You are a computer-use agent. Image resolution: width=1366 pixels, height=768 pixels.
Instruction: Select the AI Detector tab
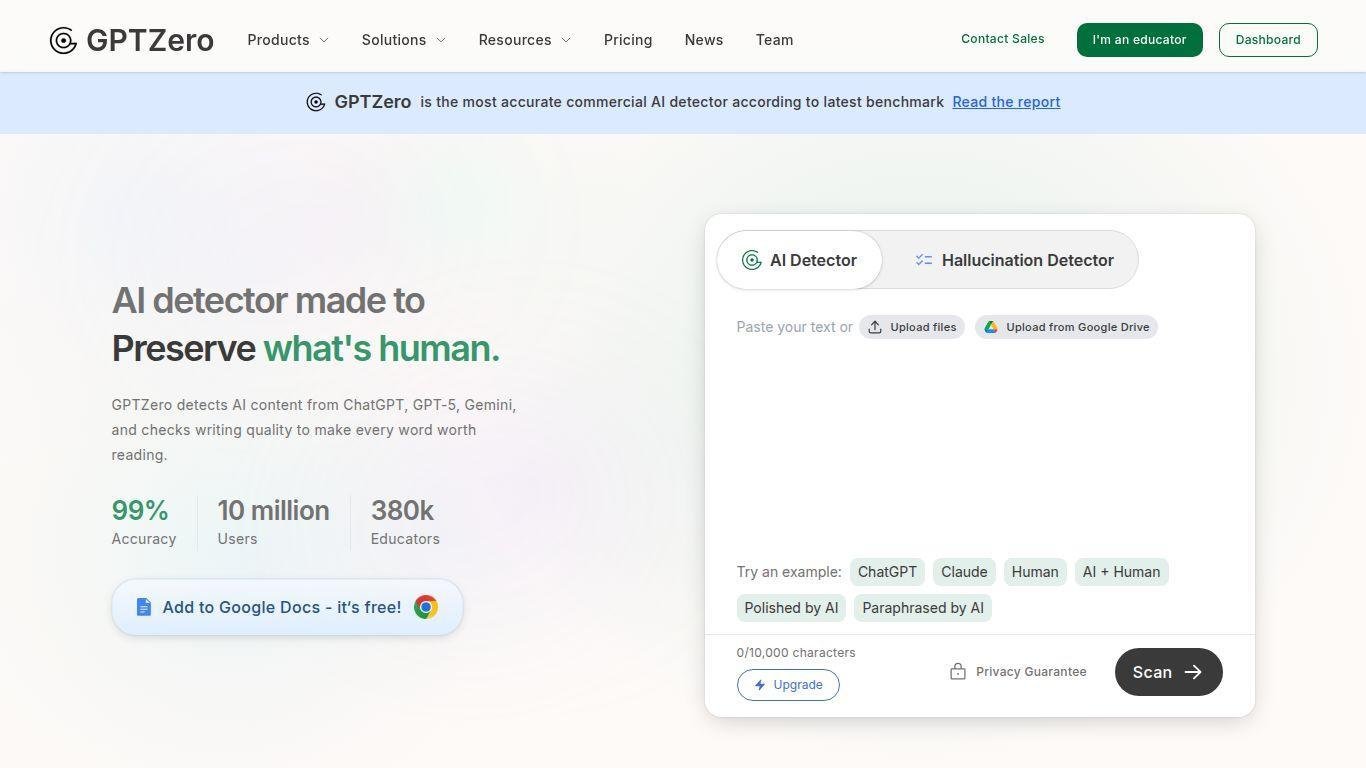pos(799,260)
